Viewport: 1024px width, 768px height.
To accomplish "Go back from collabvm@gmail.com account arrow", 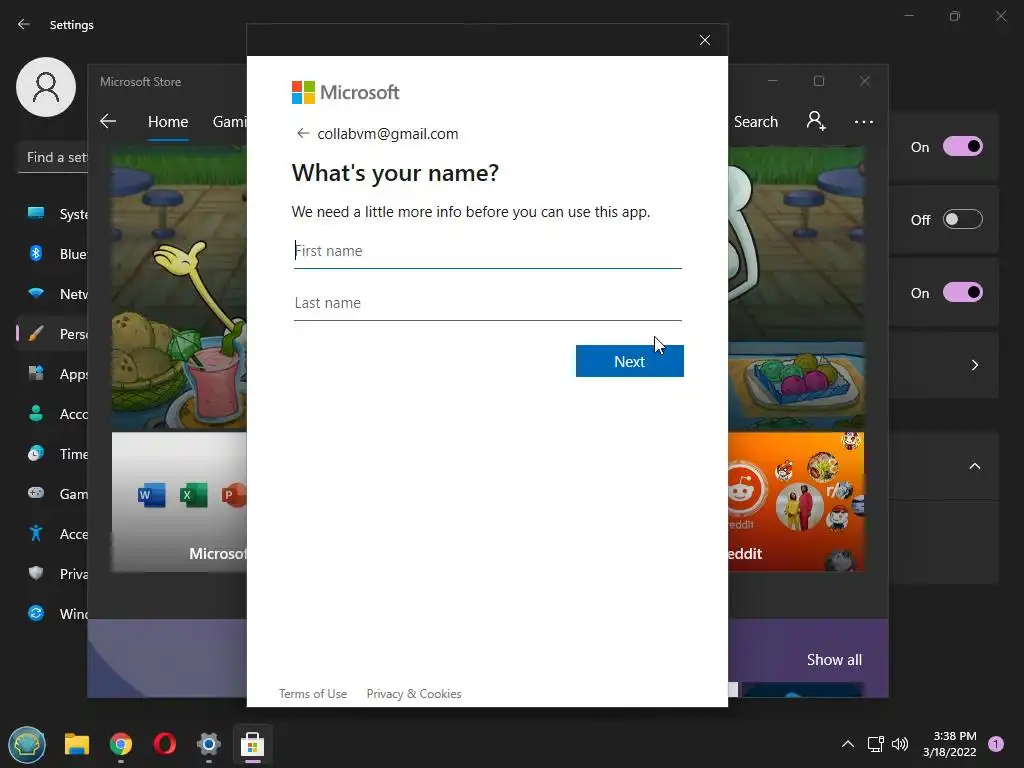I will (x=302, y=133).
